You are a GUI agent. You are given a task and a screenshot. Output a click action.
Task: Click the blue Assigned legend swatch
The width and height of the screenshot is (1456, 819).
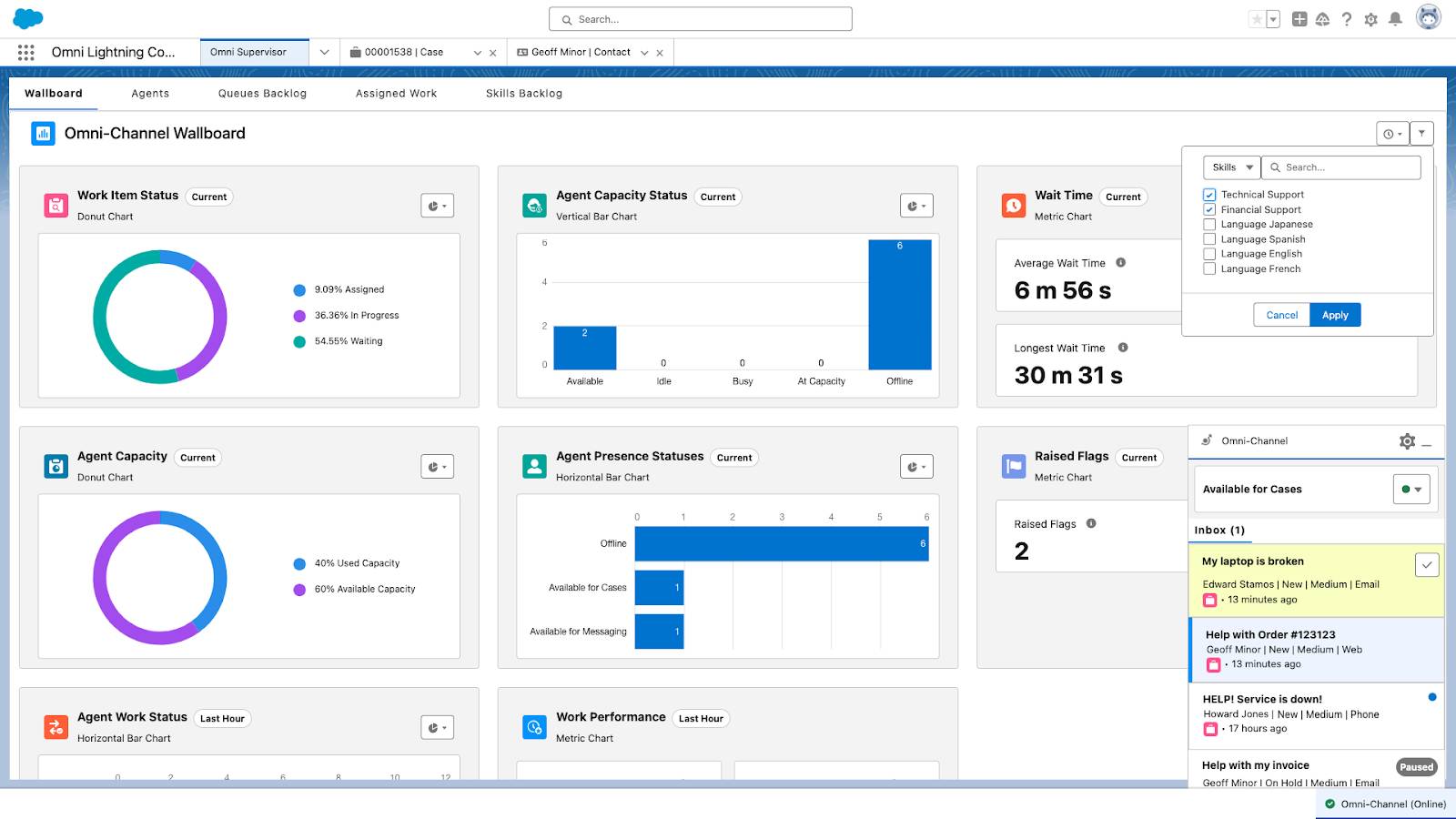click(x=299, y=290)
